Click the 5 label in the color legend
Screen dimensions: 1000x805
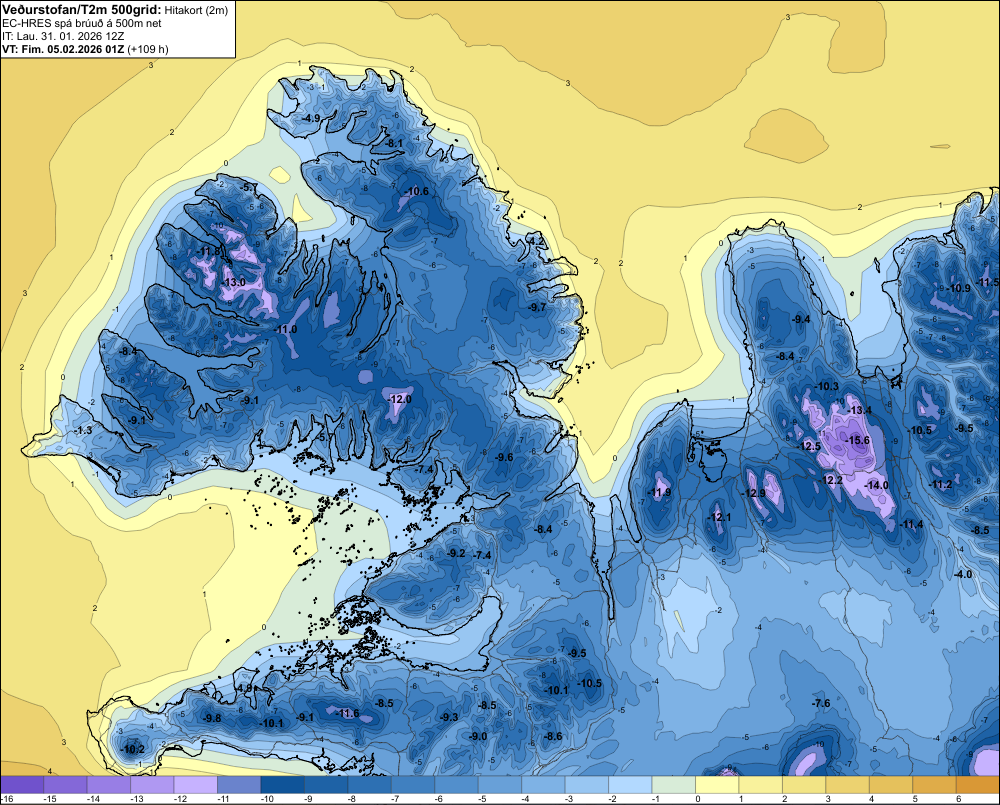pyautogui.click(x=915, y=799)
